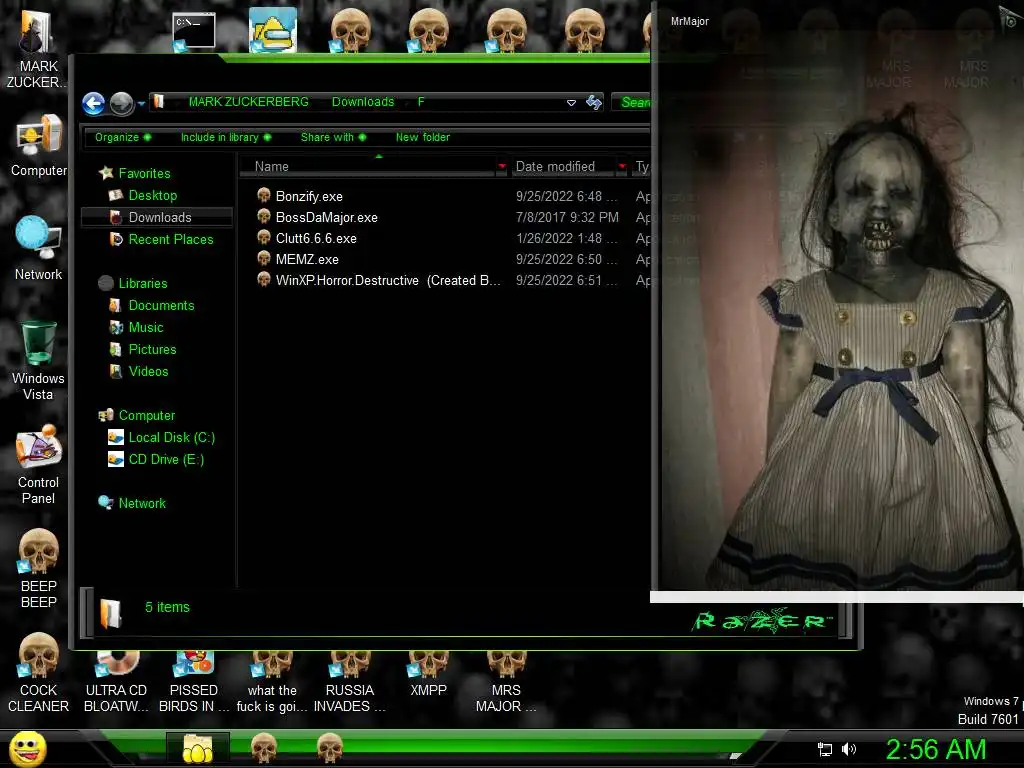Screen dimensions: 1024x768
Task: Open the folder item on the taskbar
Action: tap(197, 748)
